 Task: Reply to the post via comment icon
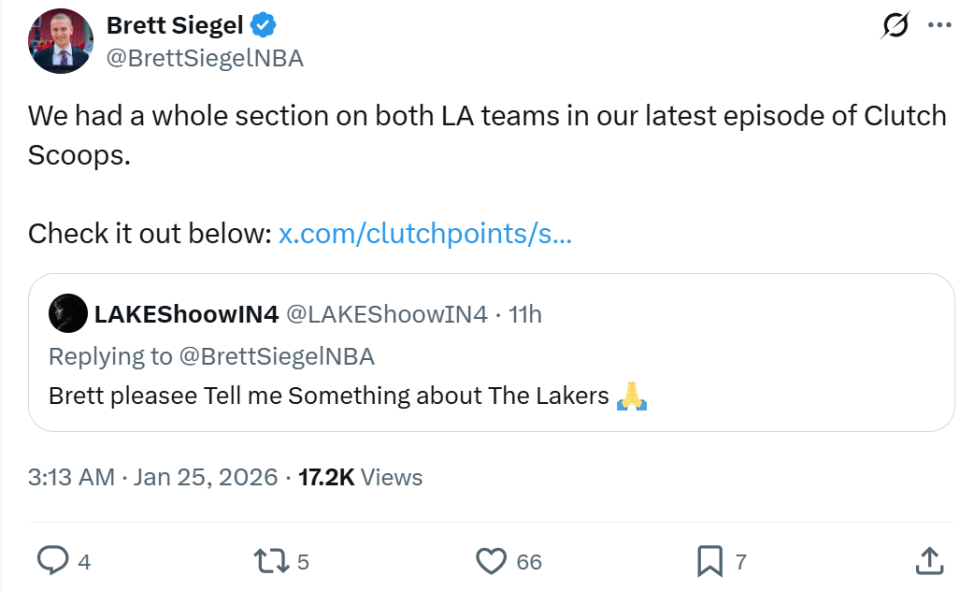51,561
